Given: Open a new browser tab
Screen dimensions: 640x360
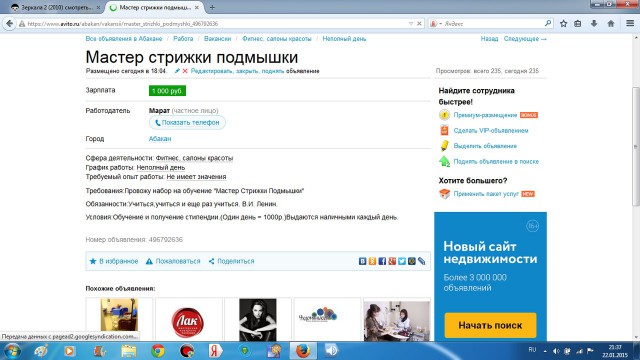Looking at the screenshot, I should coord(212,7).
